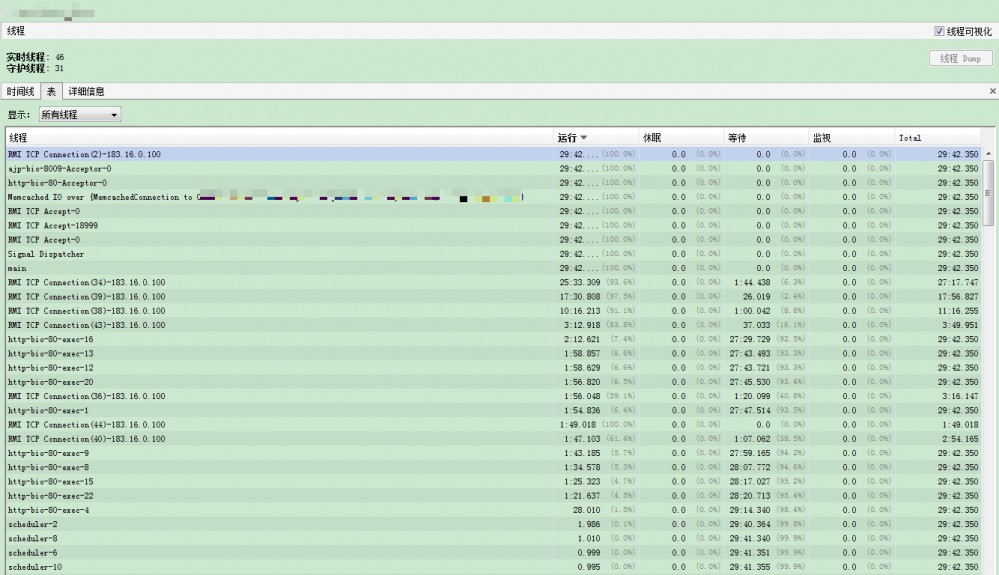Select row RMI TCP Connection(40)-183.16.0.100
The height and width of the screenshot is (575, 999).
click(494, 439)
